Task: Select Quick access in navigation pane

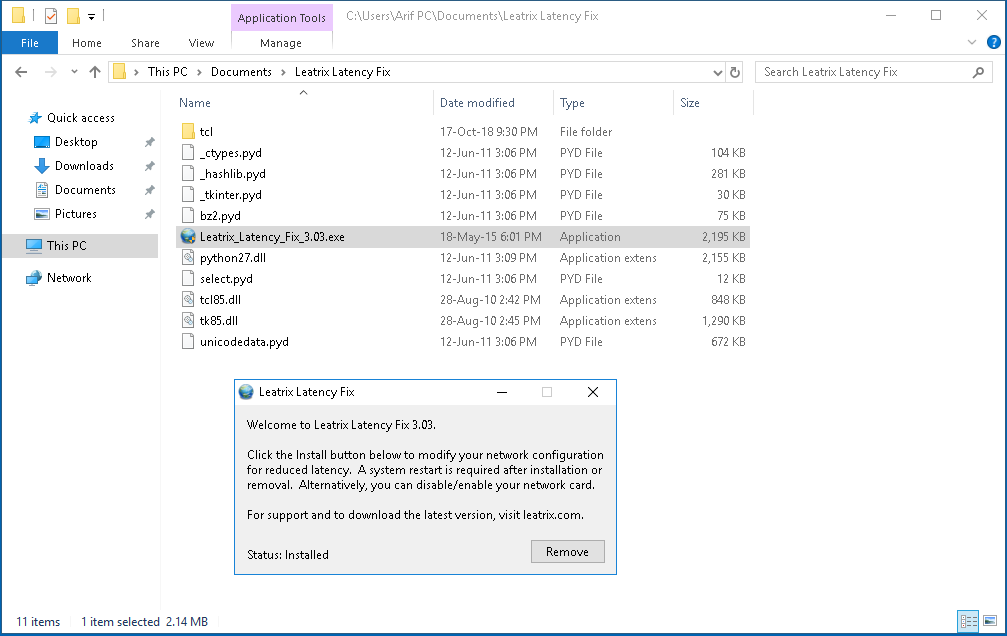Action: [x=81, y=118]
